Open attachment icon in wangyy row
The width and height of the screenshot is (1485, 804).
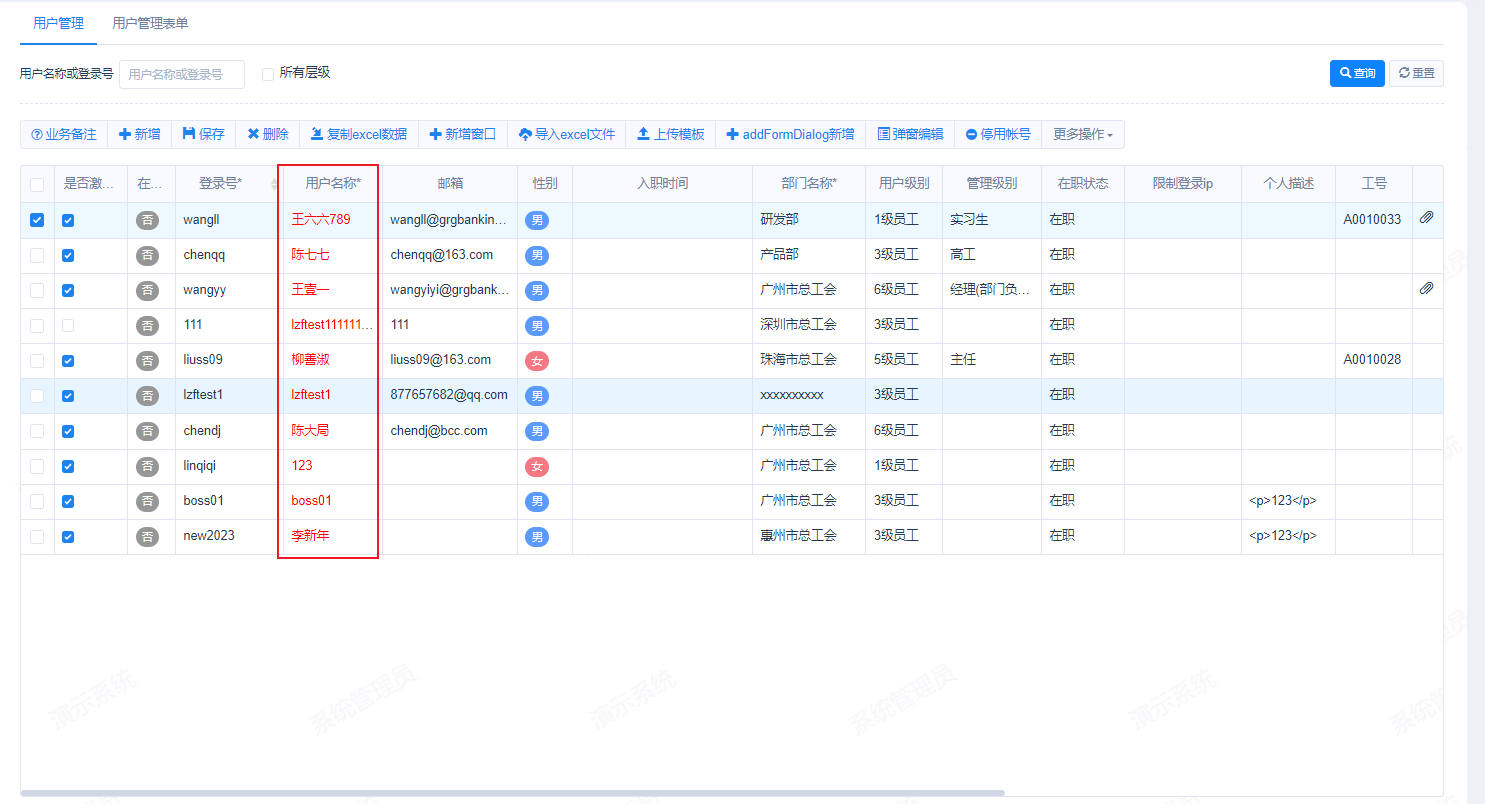(1426, 288)
